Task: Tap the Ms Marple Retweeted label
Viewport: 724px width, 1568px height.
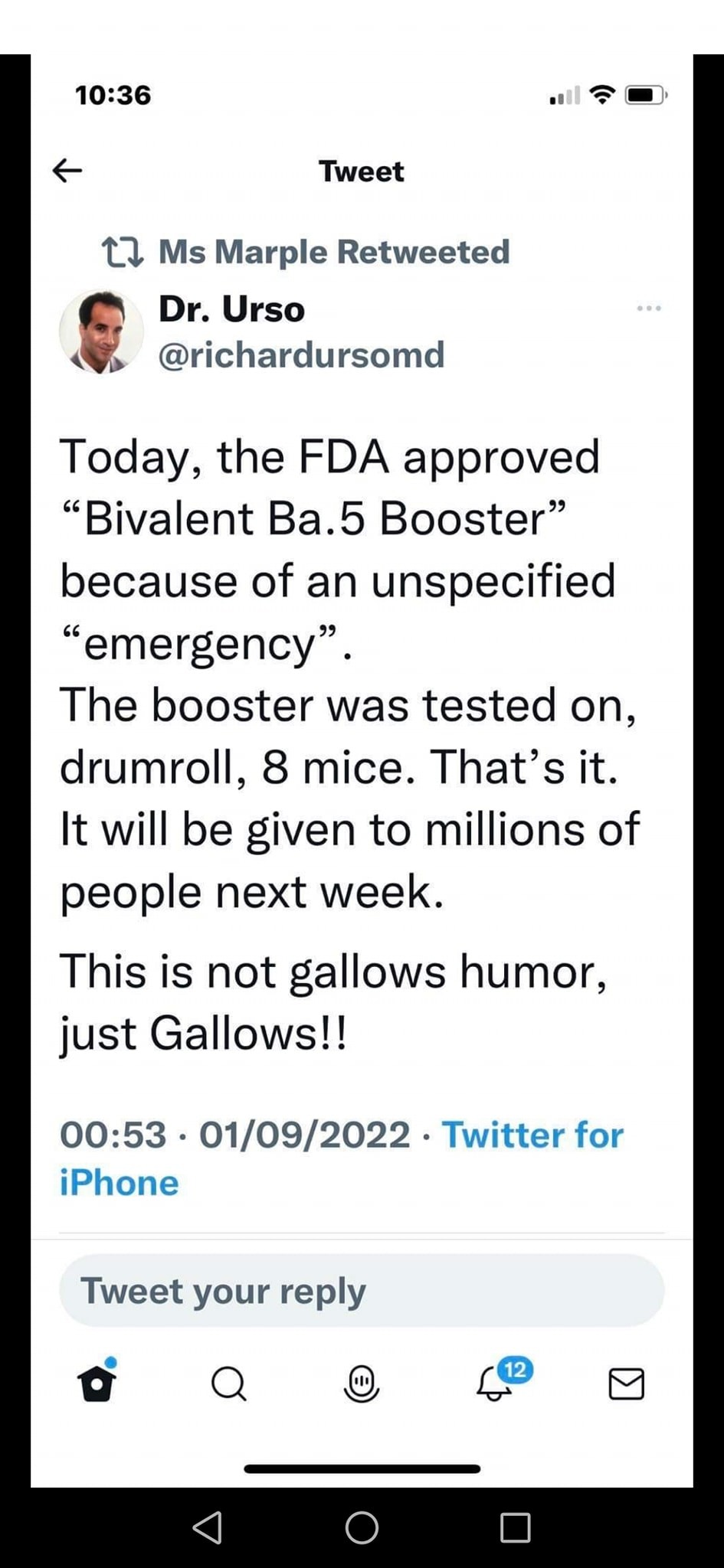Action: coord(334,252)
